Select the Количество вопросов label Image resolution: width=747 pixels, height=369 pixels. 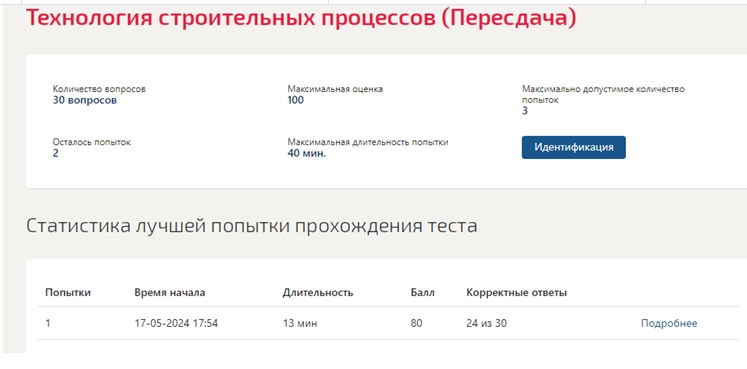(x=99, y=89)
